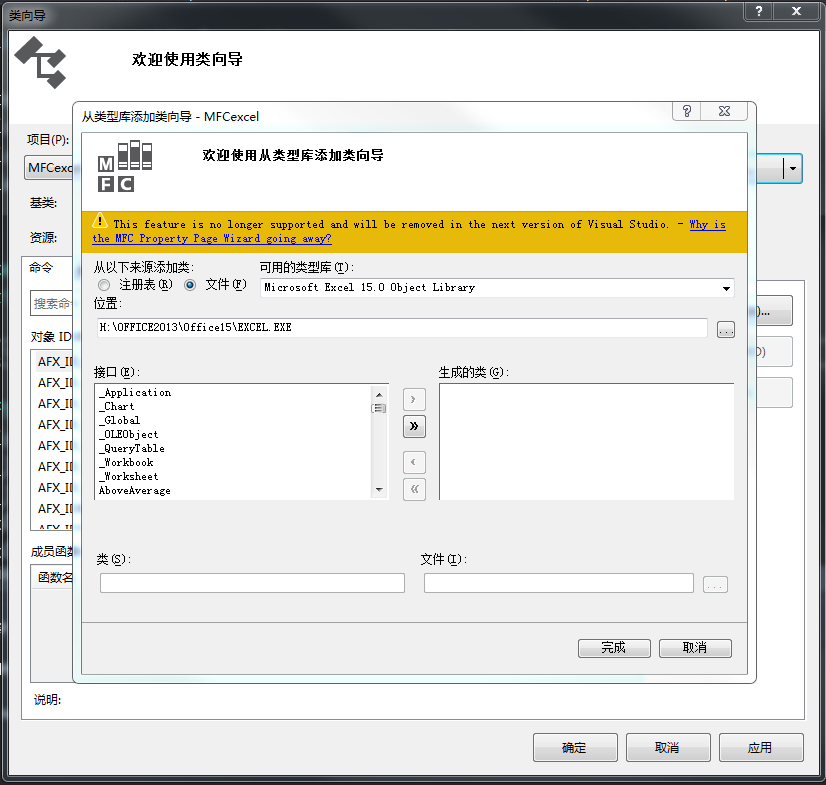Screen dimensions: 826x785
Task: Click the location path input field
Action: 402,328
